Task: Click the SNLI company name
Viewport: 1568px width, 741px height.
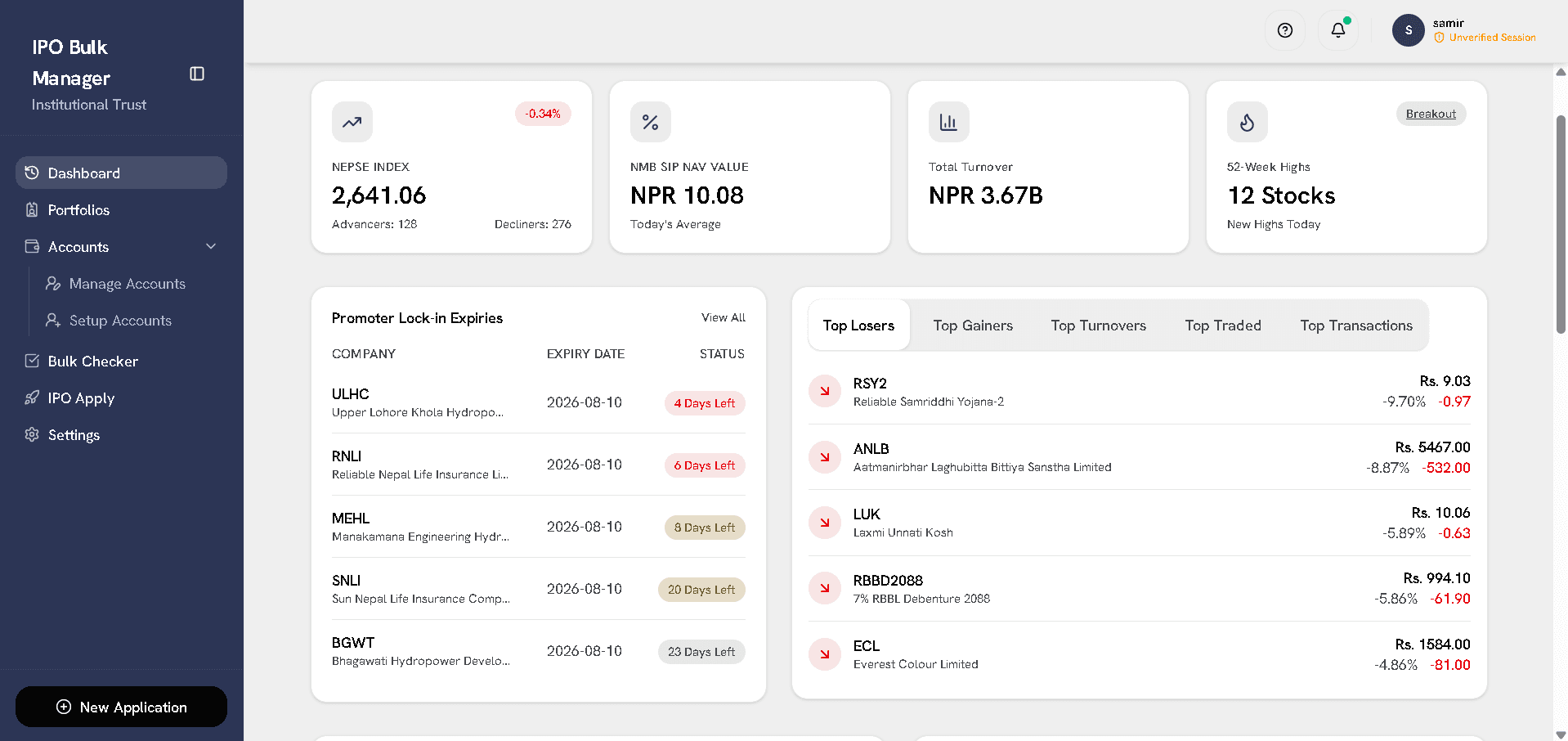Action: tap(346, 580)
